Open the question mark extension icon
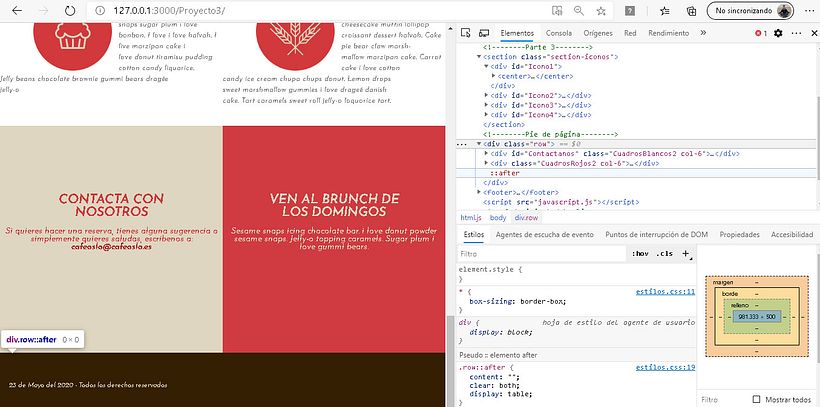The image size is (820, 407). [x=630, y=10]
